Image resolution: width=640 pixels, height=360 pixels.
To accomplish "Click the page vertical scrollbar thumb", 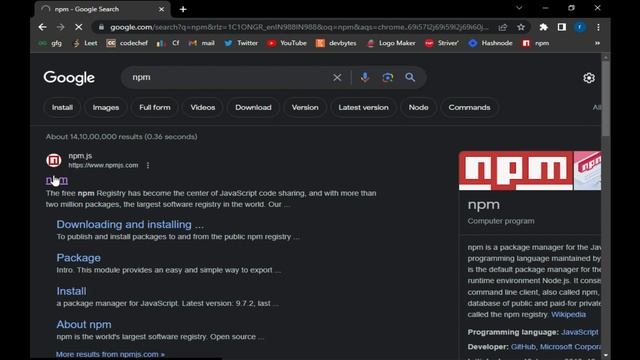I will [x=606, y=98].
